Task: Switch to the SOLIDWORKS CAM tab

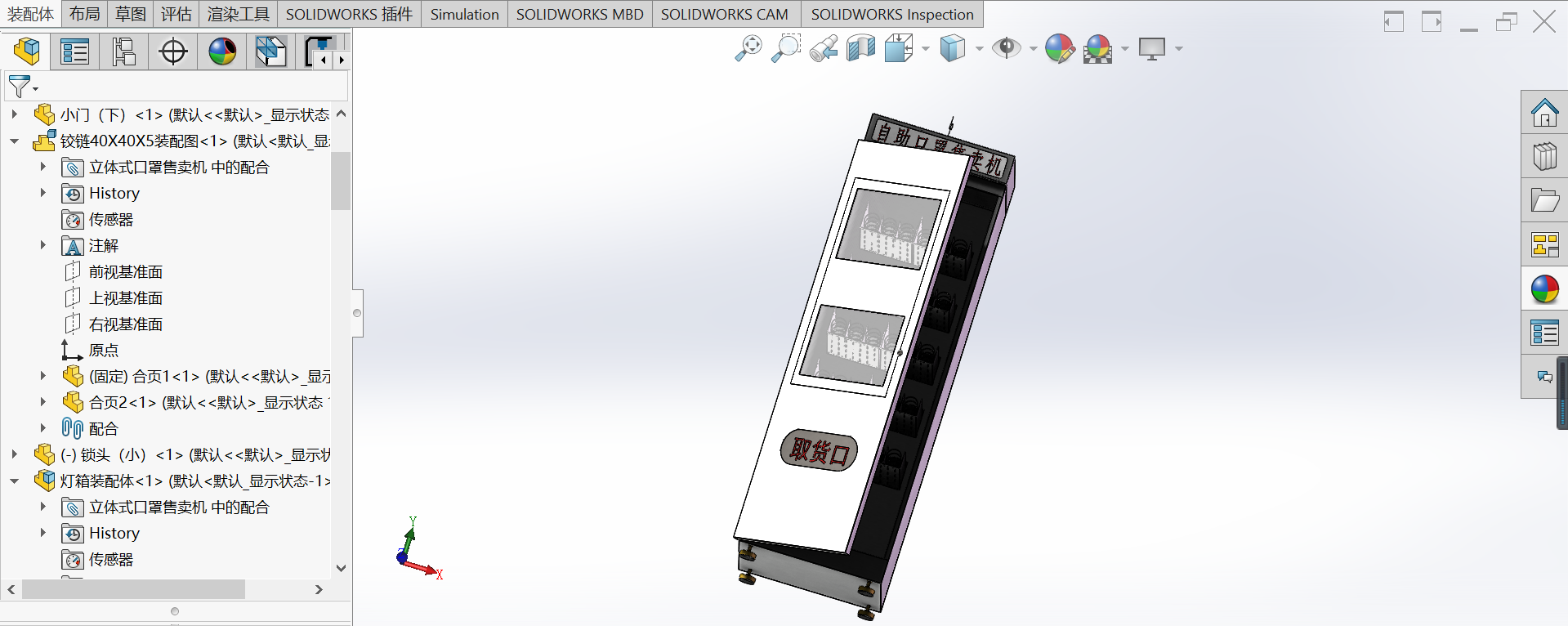Action: (724, 14)
